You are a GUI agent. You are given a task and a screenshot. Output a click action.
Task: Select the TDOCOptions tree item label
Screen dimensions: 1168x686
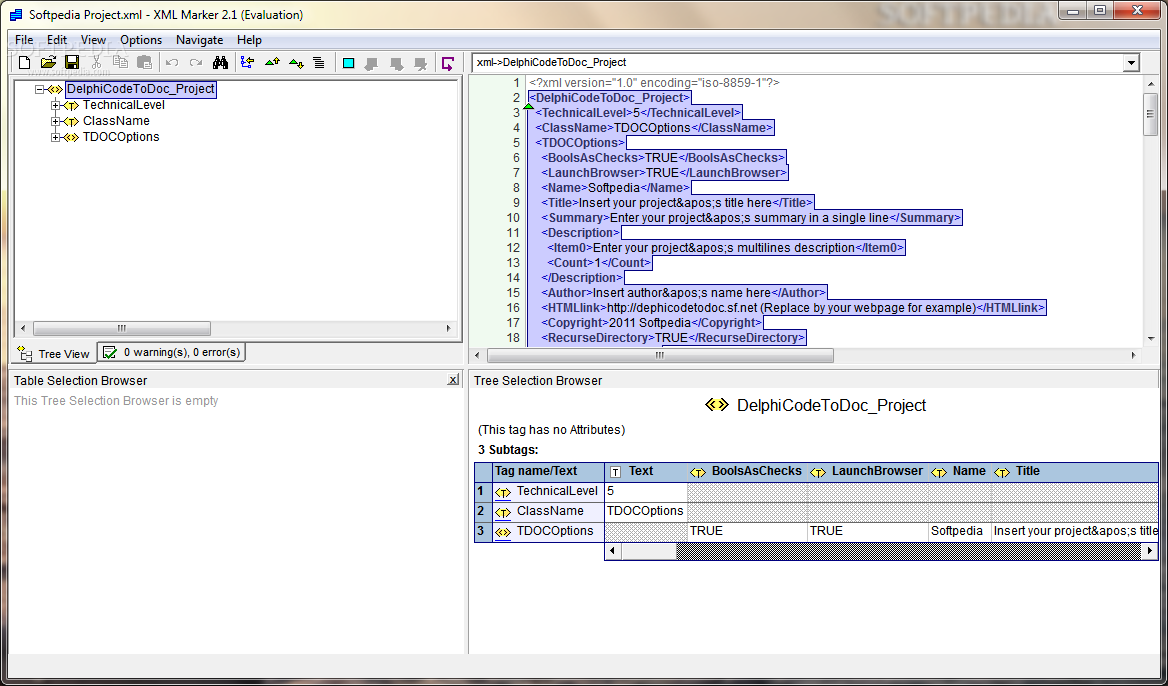point(121,137)
